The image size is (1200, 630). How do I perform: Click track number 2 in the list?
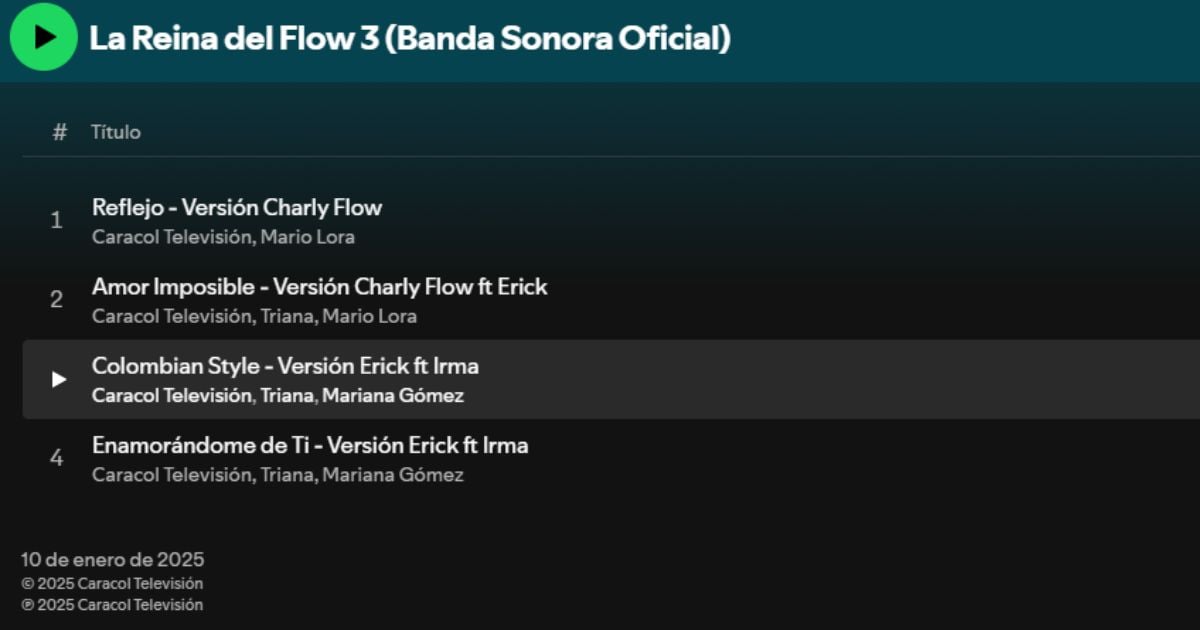[x=57, y=299]
